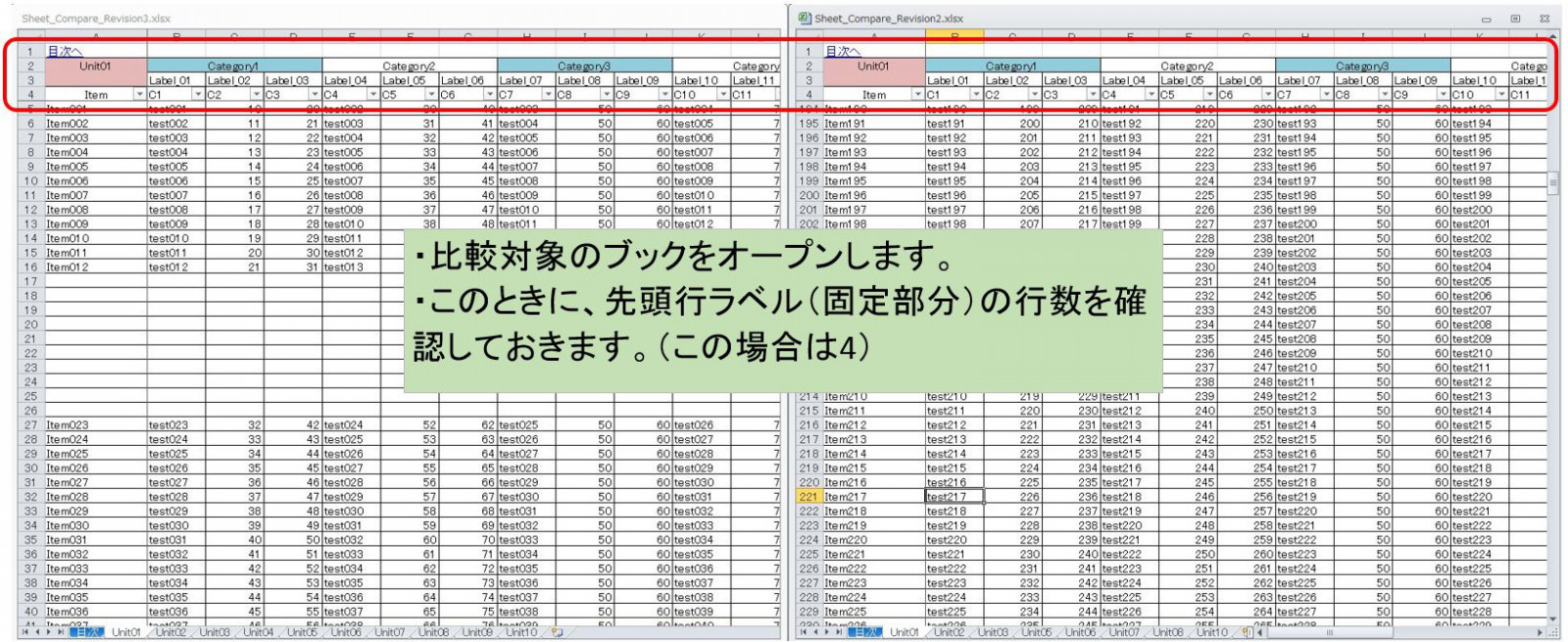Click insert new sheet icon in Revision3 window

(x=557, y=633)
